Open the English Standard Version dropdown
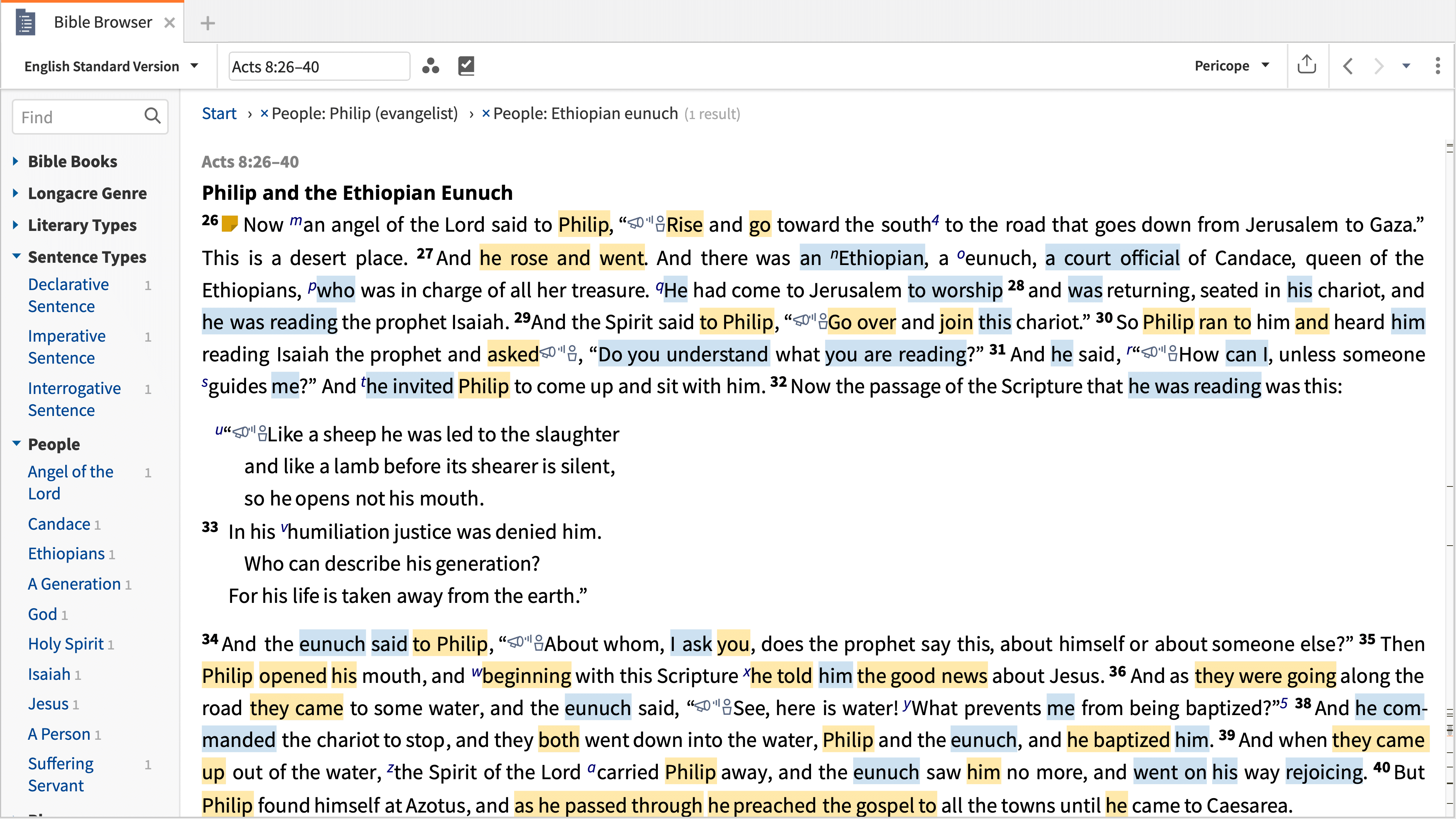 click(111, 66)
